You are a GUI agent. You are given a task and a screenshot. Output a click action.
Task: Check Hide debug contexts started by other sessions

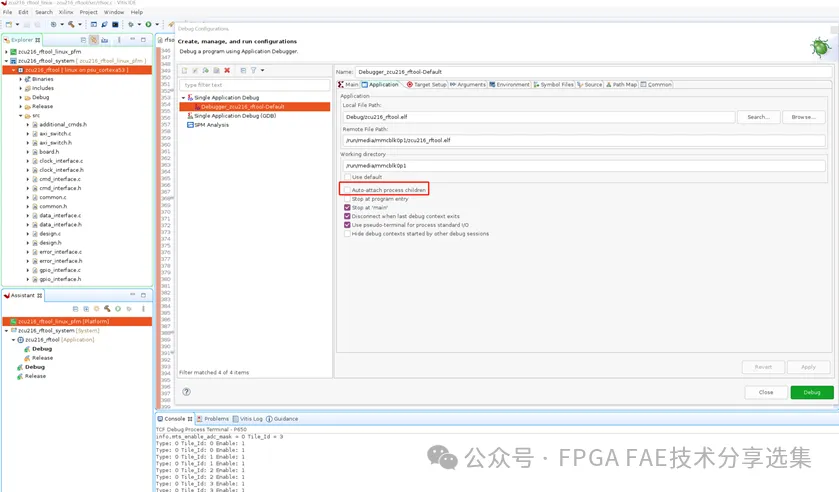click(347, 233)
